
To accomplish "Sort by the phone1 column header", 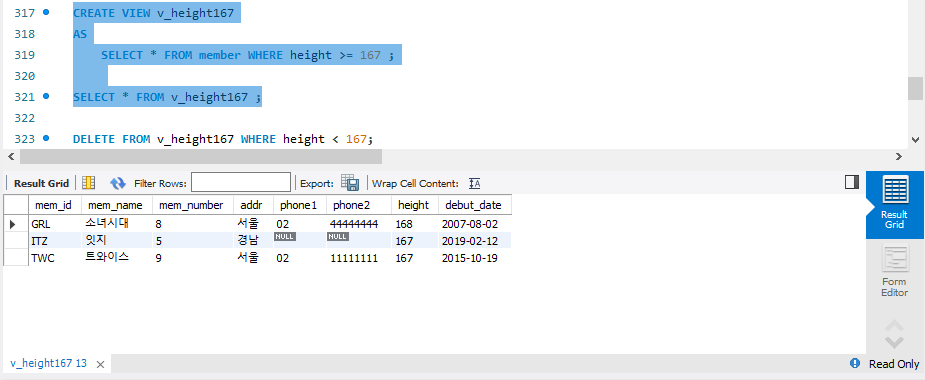I will 299,205.
